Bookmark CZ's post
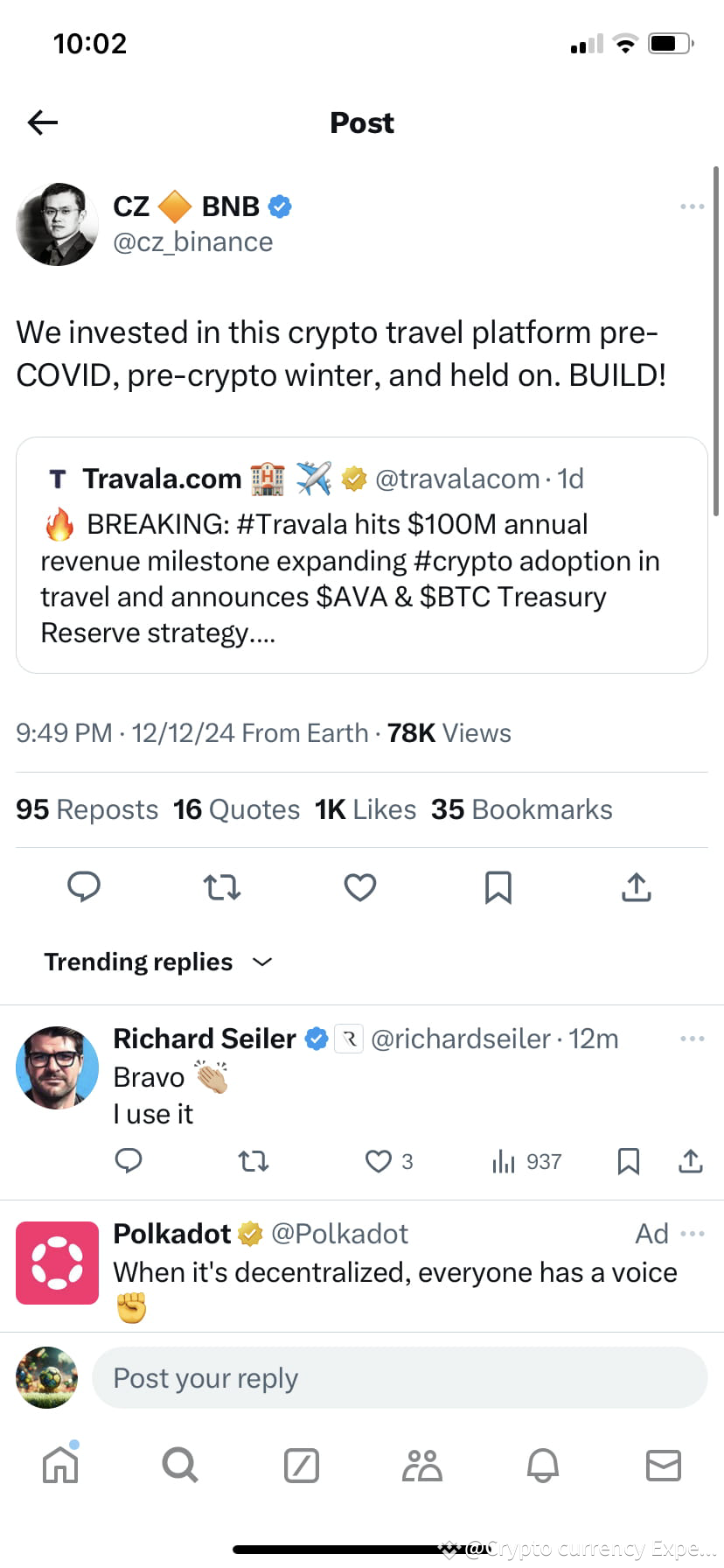The height and width of the screenshot is (1568, 724). [x=497, y=887]
